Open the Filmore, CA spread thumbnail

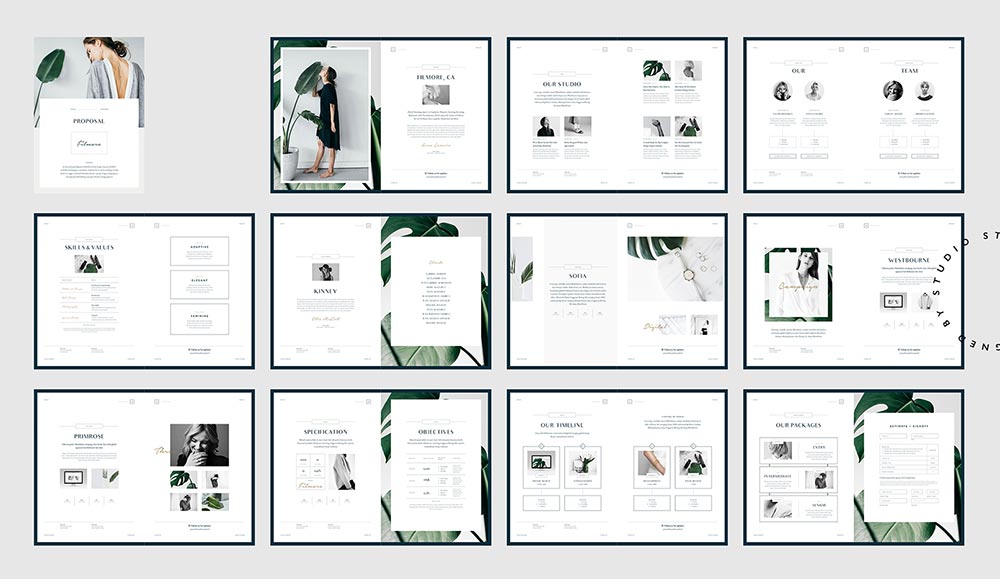coord(381,115)
